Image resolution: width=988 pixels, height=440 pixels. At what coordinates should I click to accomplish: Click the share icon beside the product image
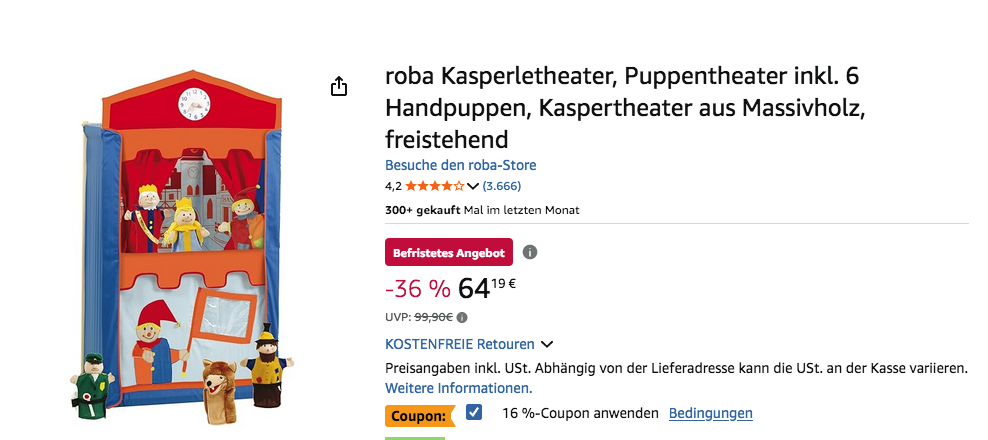point(339,87)
